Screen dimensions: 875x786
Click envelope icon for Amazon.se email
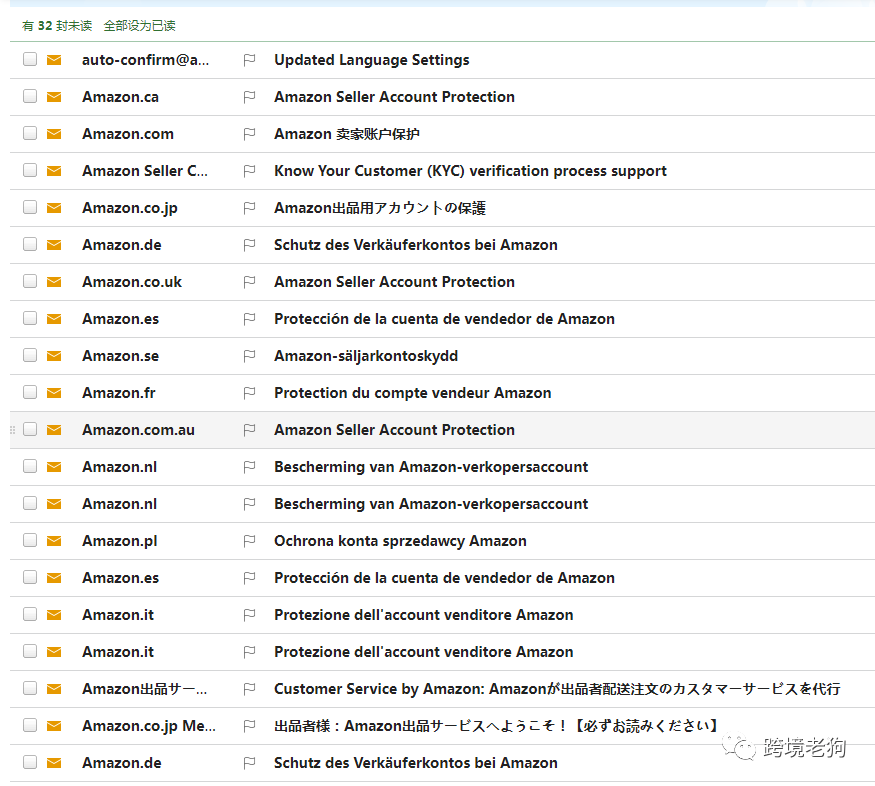pos(54,356)
